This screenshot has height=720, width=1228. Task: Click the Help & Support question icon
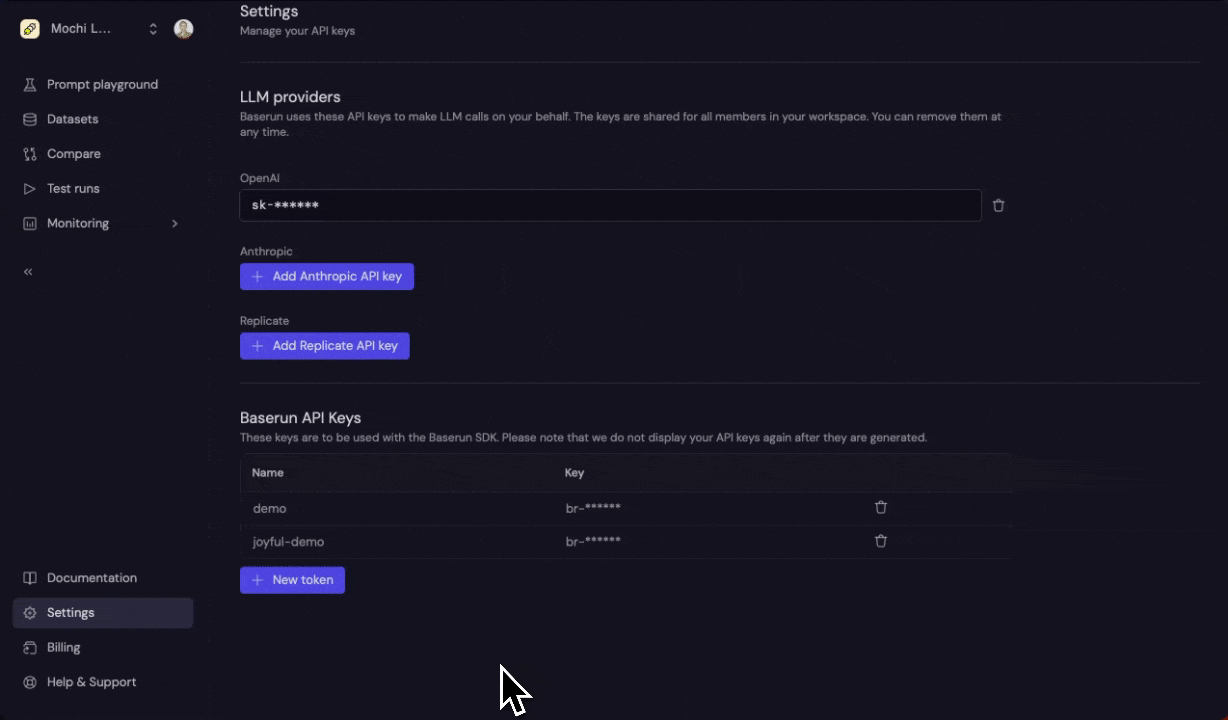(30, 682)
